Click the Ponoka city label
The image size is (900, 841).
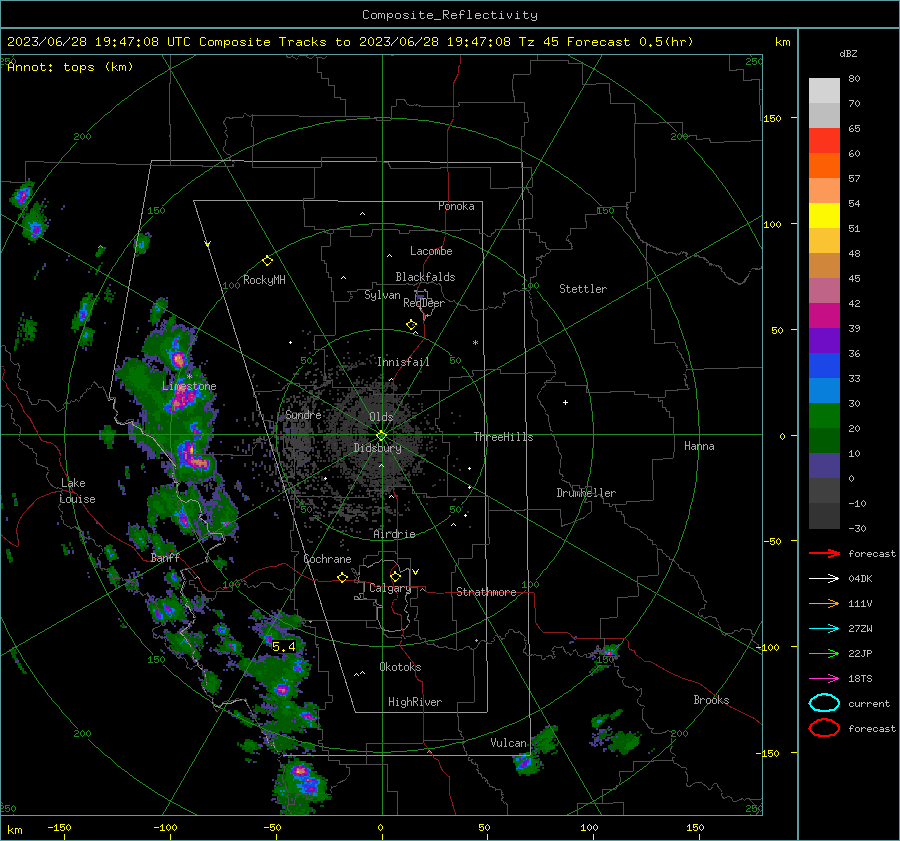click(x=456, y=206)
